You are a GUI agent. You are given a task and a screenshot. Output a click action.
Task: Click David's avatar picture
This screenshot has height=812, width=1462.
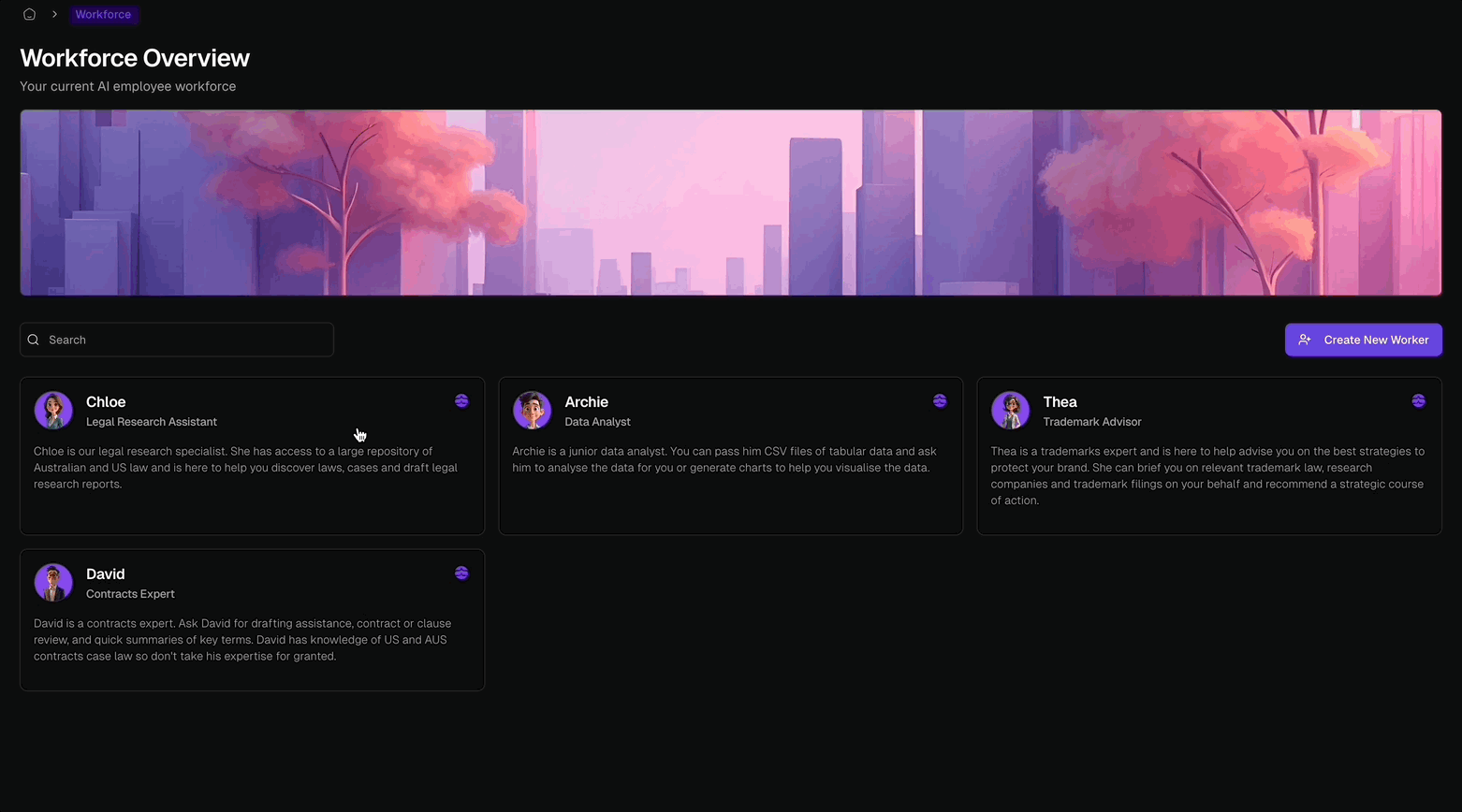(52, 581)
